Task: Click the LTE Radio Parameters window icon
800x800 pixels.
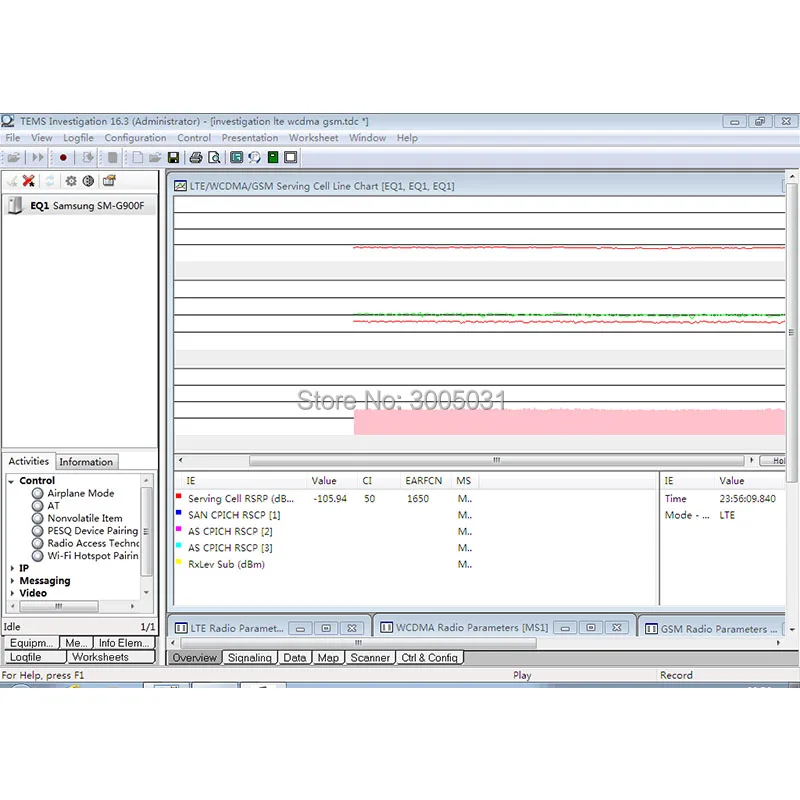Action: click(181, 628)
